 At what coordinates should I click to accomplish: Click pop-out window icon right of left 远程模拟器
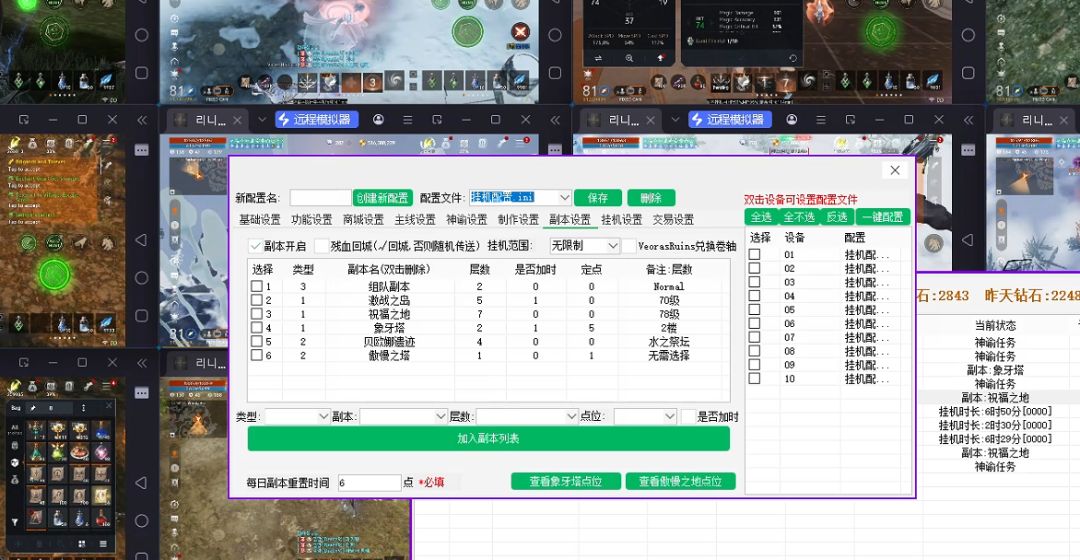point(437,120)
